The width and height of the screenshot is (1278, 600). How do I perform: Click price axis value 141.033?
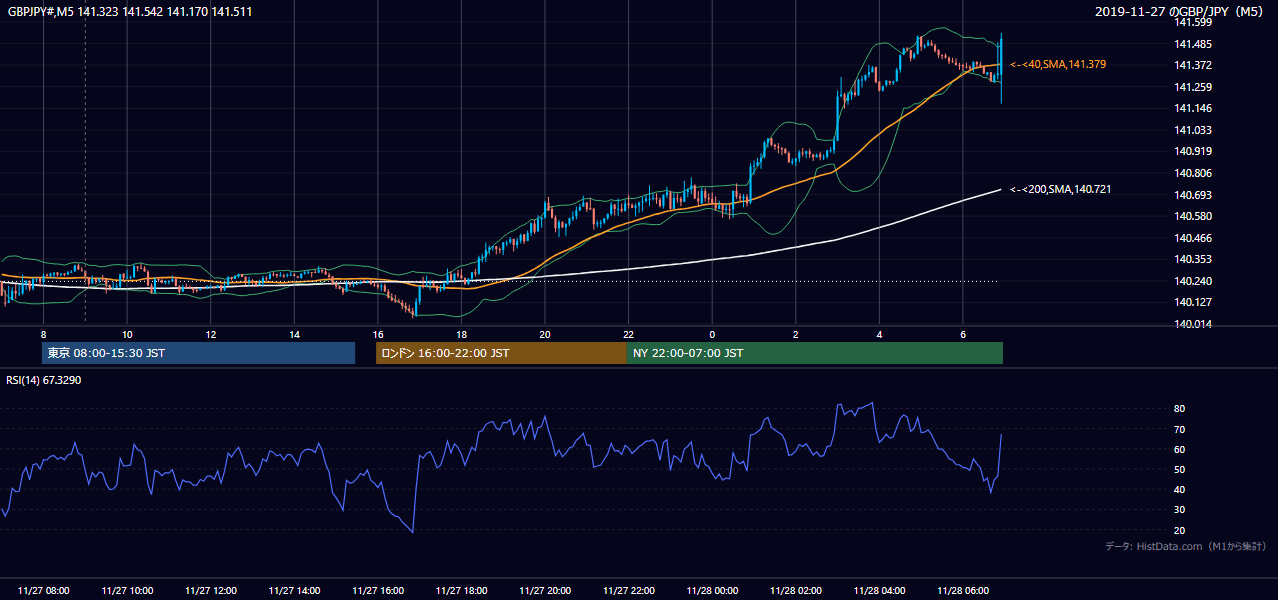coord(1192,130)
